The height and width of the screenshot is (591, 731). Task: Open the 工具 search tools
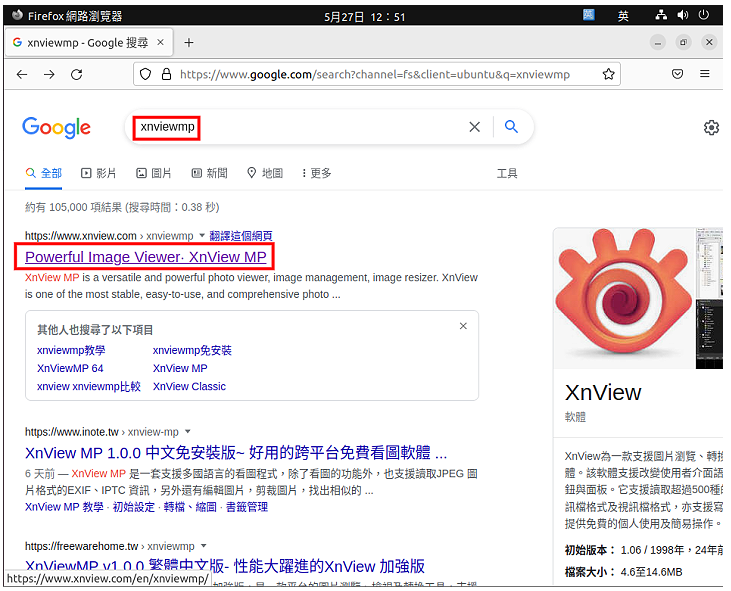tap(507, 173)
